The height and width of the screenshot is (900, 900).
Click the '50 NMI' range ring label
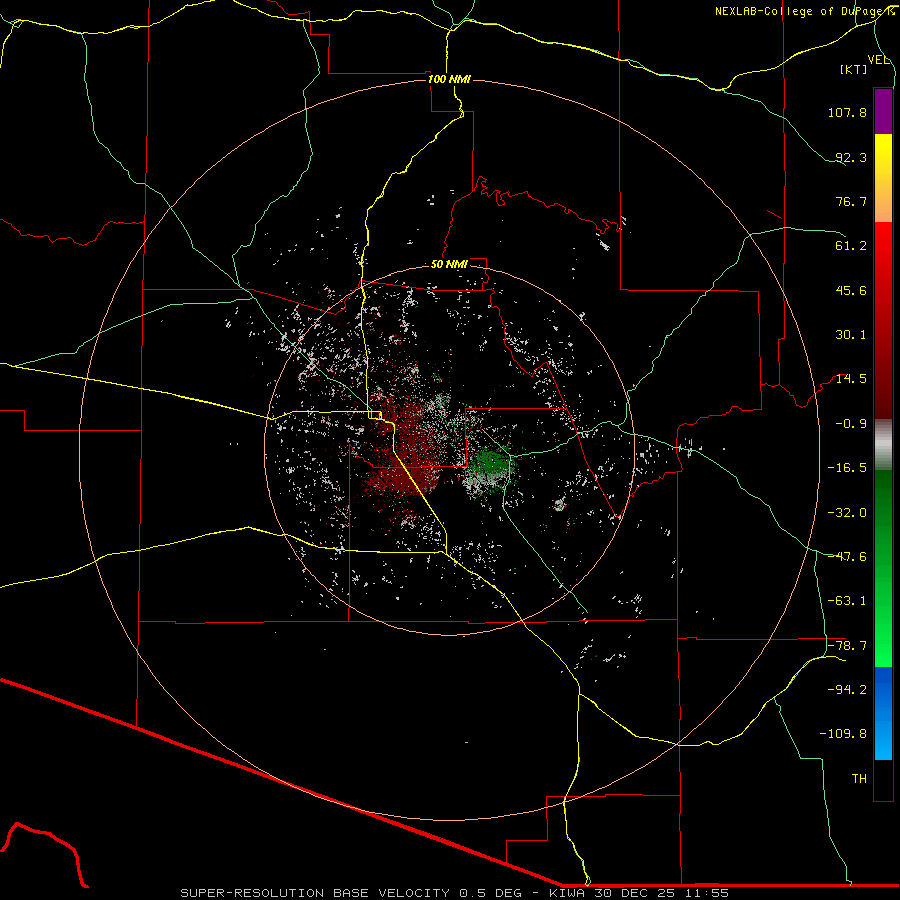tap(449, 264)
